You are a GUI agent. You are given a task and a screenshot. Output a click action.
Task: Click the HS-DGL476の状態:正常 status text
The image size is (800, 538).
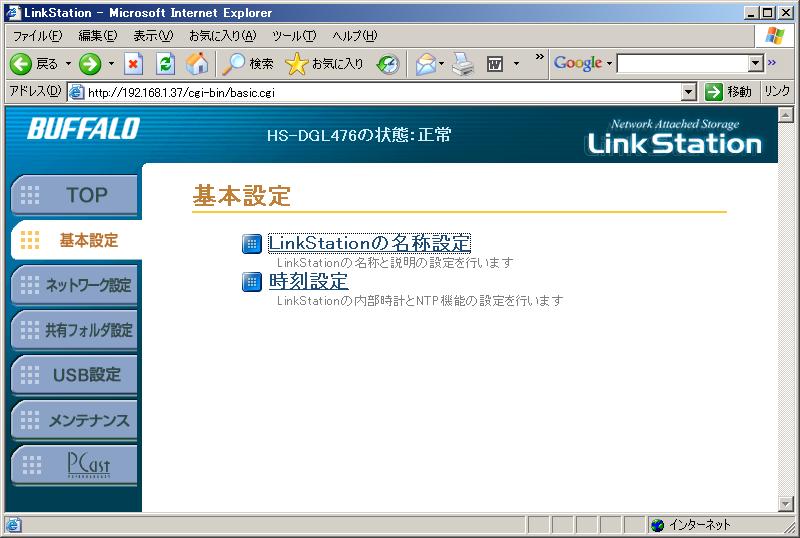tap(359, 135)
